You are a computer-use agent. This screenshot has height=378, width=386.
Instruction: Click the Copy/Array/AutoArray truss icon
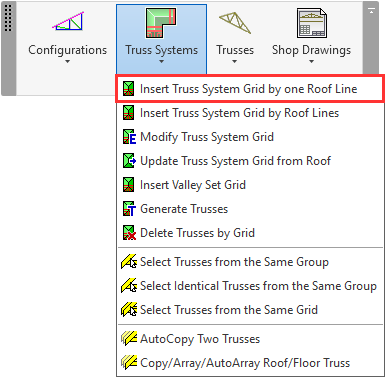click(x=129, y=362)
